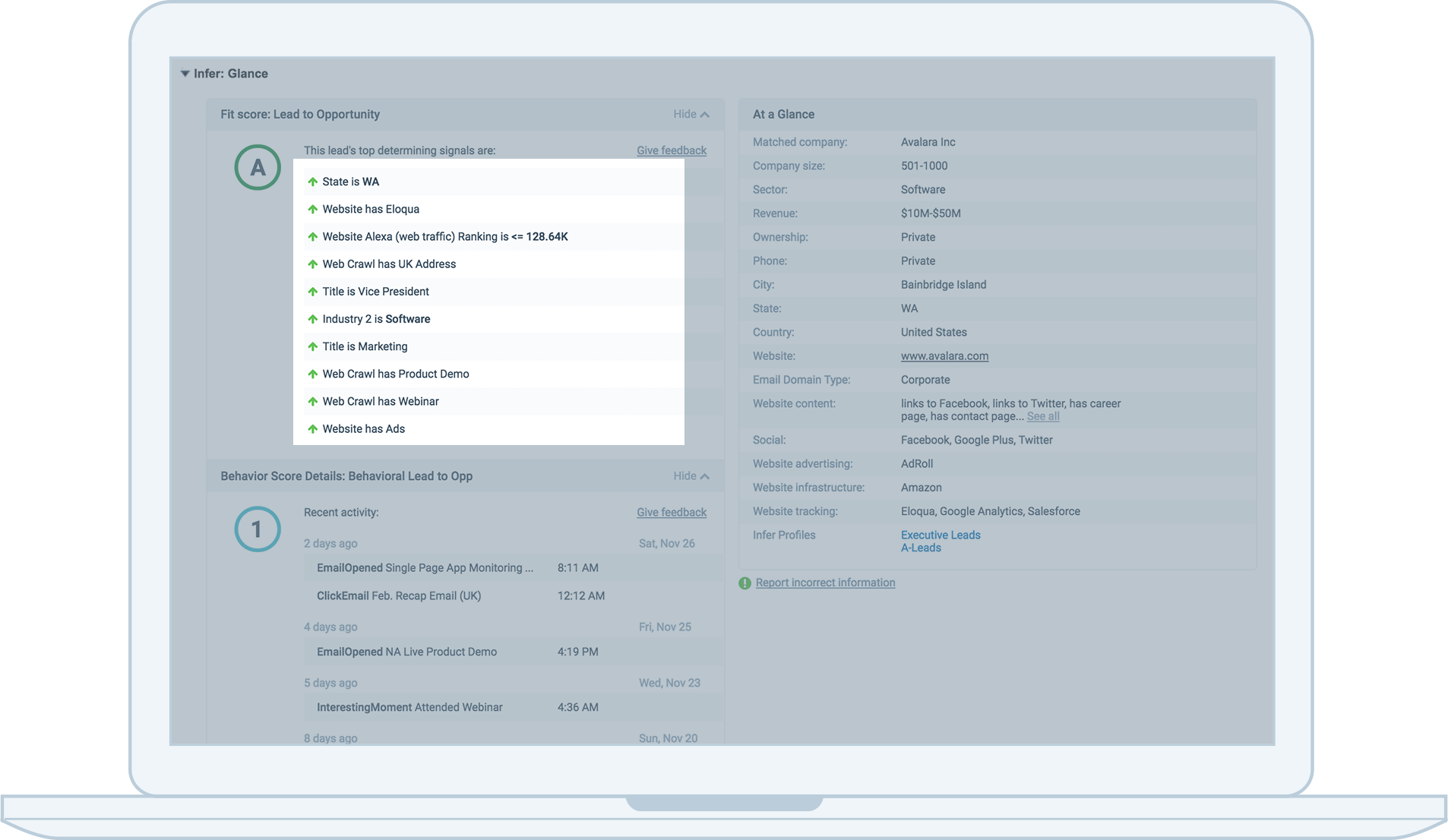1448x840 pixels.
Task: Click the arrow beside Web Crawl has Webinar
Action: coord(312,401)
